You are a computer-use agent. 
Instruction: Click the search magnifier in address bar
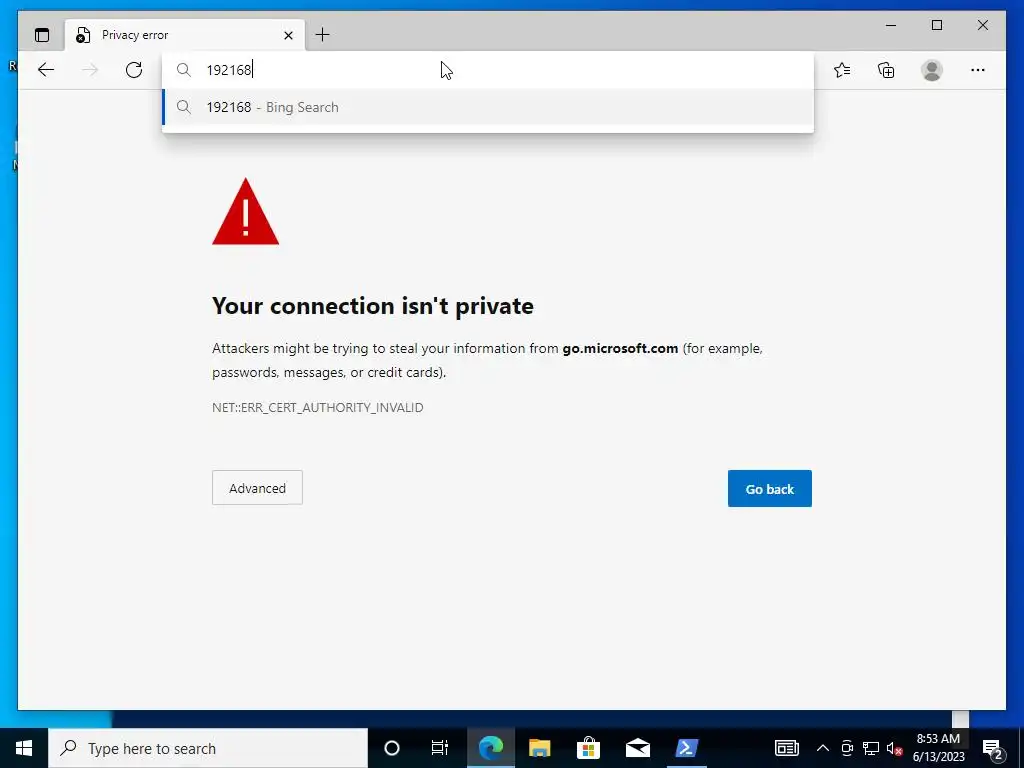[x=184, y=70]
